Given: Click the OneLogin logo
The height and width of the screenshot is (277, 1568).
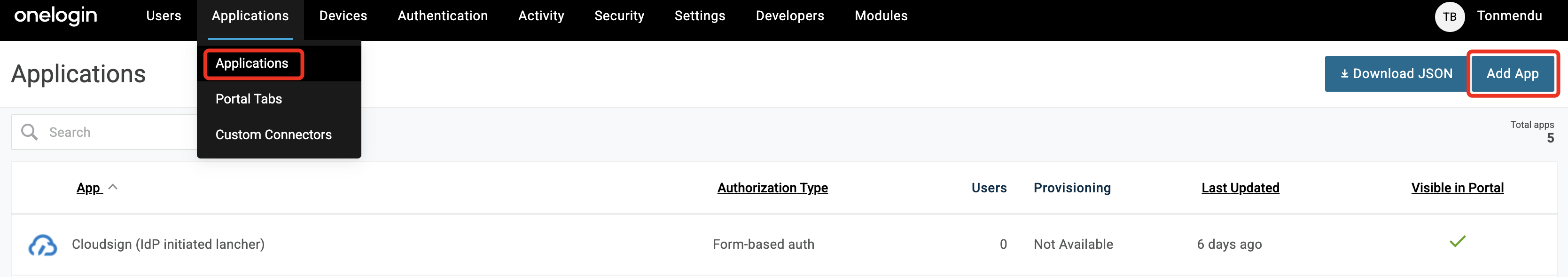Looking at the screenshot, I should tap(55, 16).
